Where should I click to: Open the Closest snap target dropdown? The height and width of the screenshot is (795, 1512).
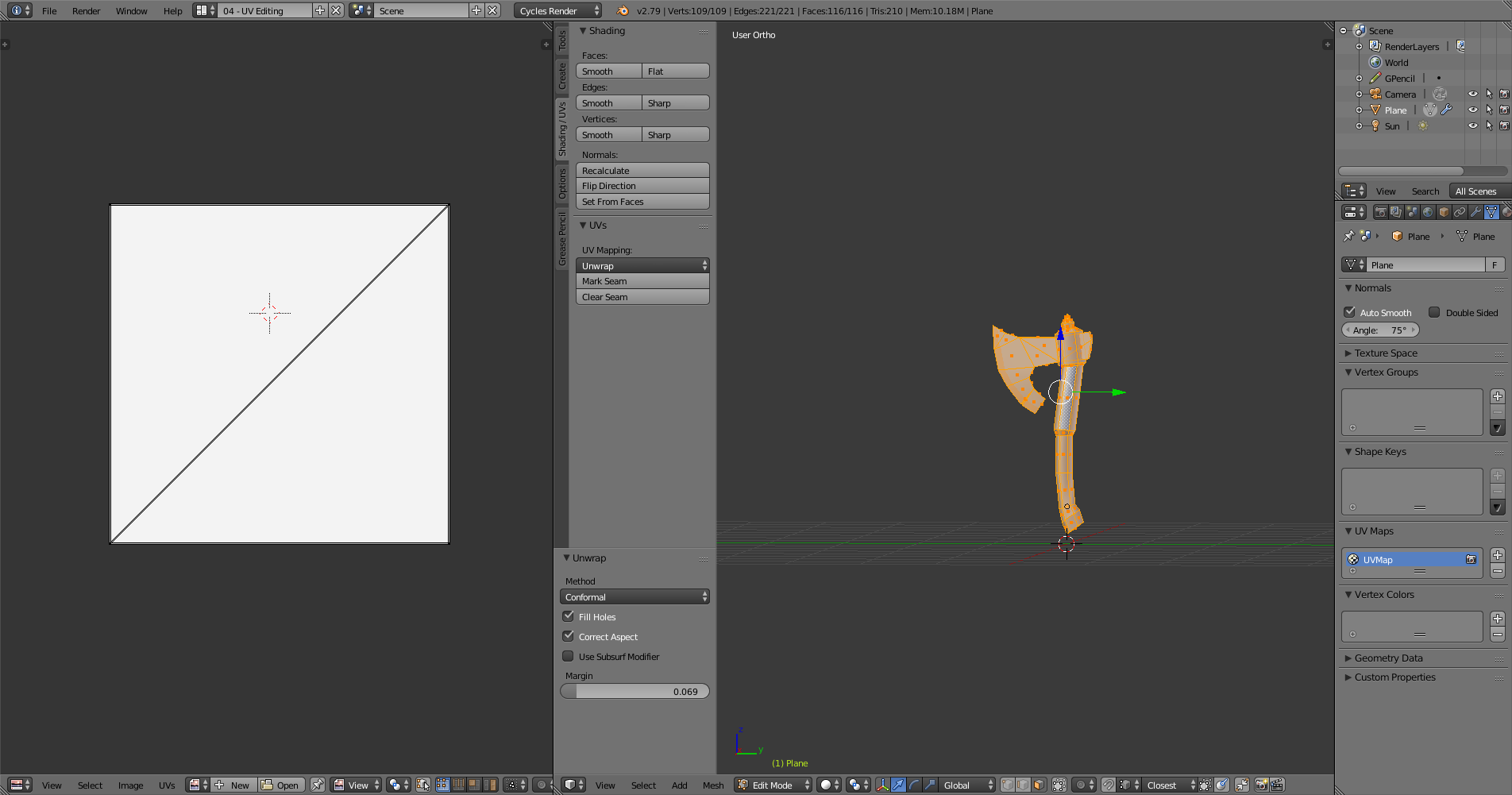pos(1169,785)
